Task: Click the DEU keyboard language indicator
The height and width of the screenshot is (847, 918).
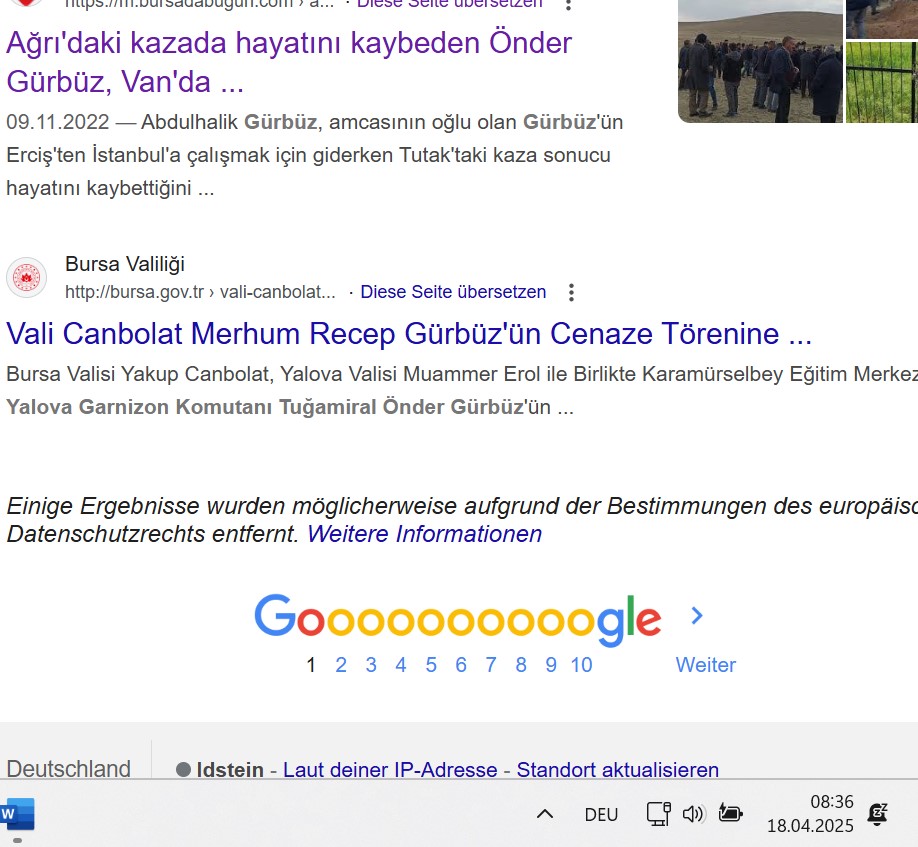Action: coord(601,814)
